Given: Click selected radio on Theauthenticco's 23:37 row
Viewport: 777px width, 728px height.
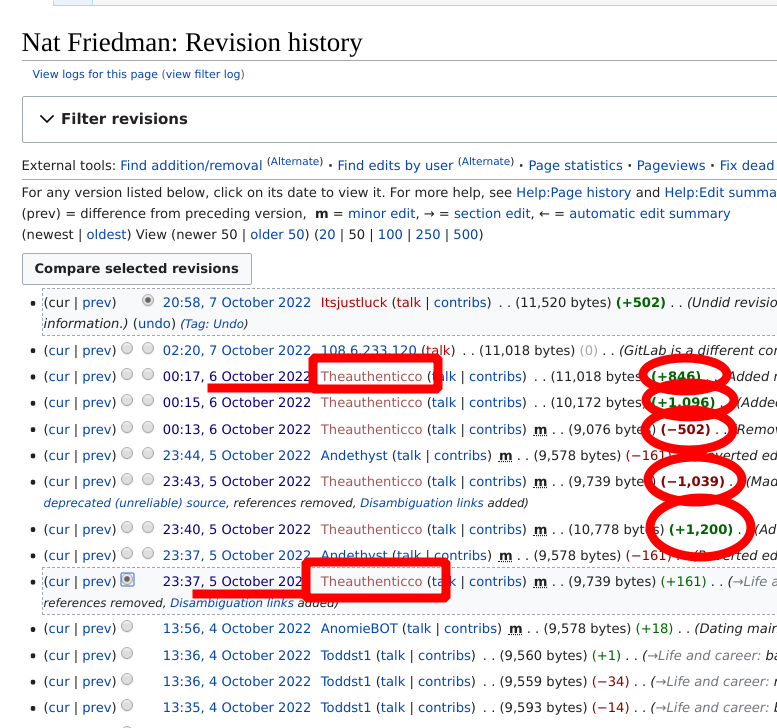Looking at the screenshot, I should point(127,579).
